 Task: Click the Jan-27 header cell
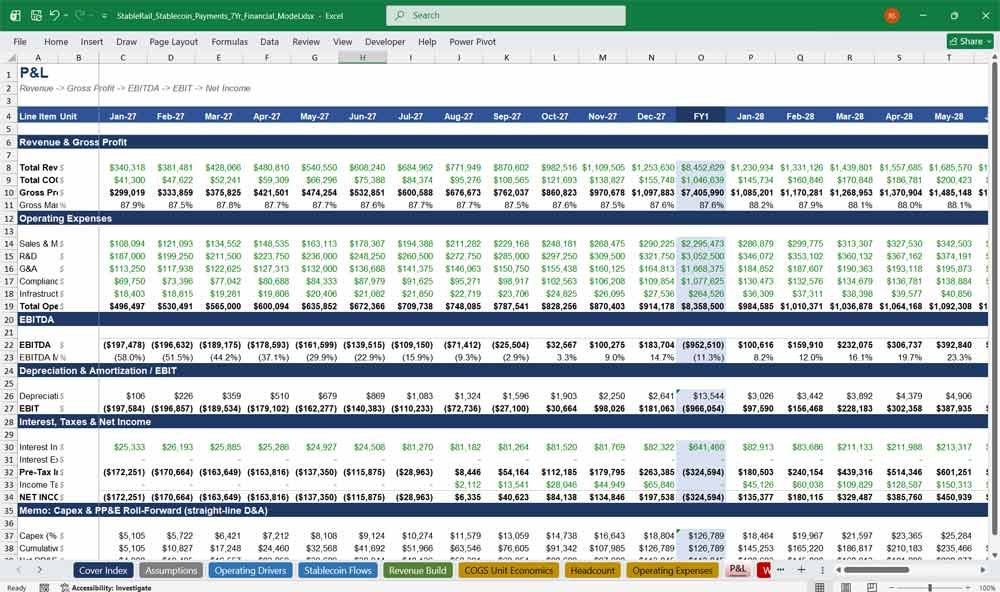tap(122, 116)
